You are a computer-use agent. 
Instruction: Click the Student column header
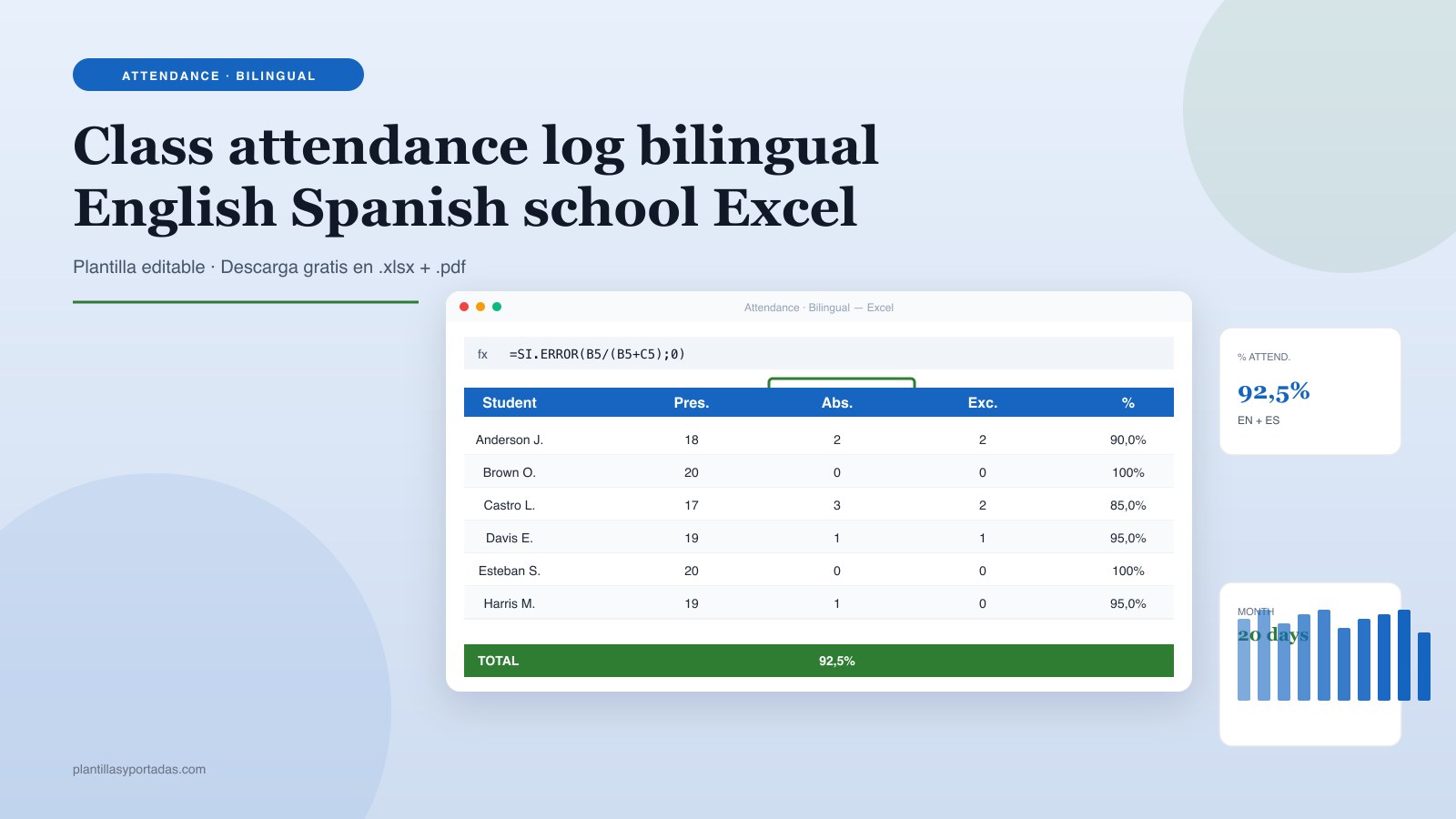(510, 402)
